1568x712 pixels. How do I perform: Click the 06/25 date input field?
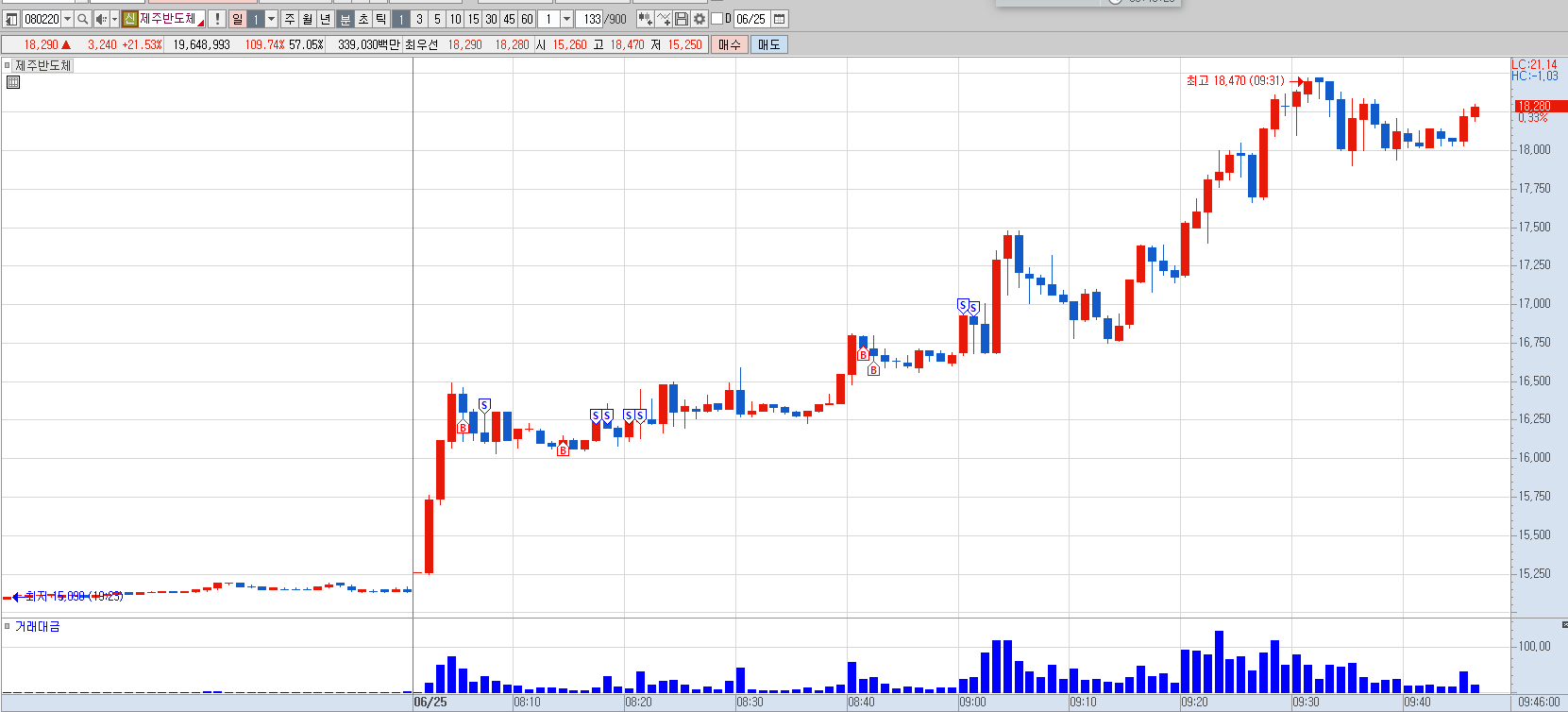(751, 19)
